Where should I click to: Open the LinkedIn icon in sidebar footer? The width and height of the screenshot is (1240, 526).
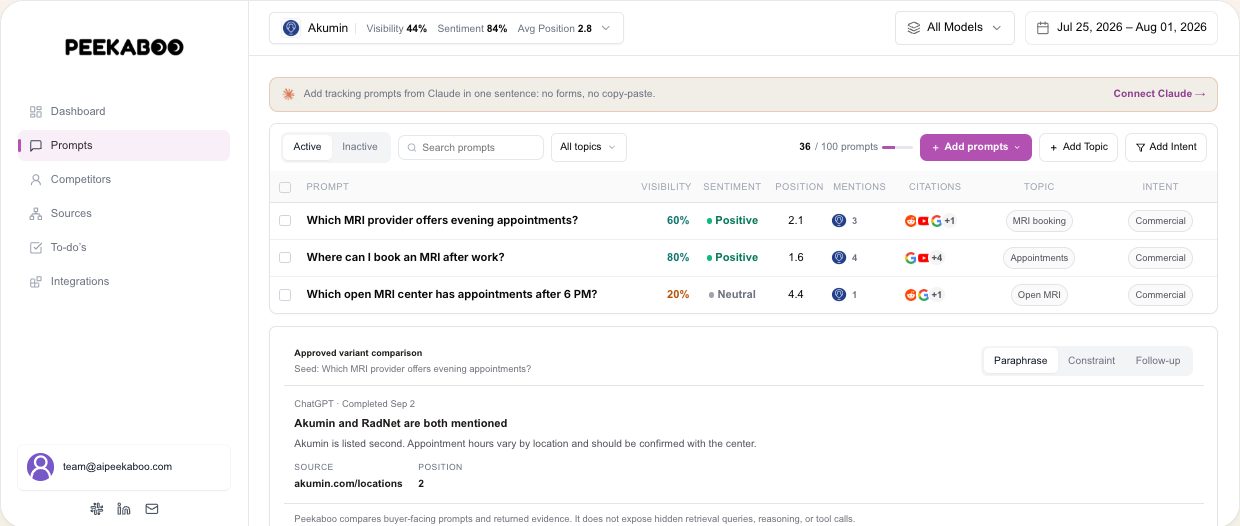[124, 509]
